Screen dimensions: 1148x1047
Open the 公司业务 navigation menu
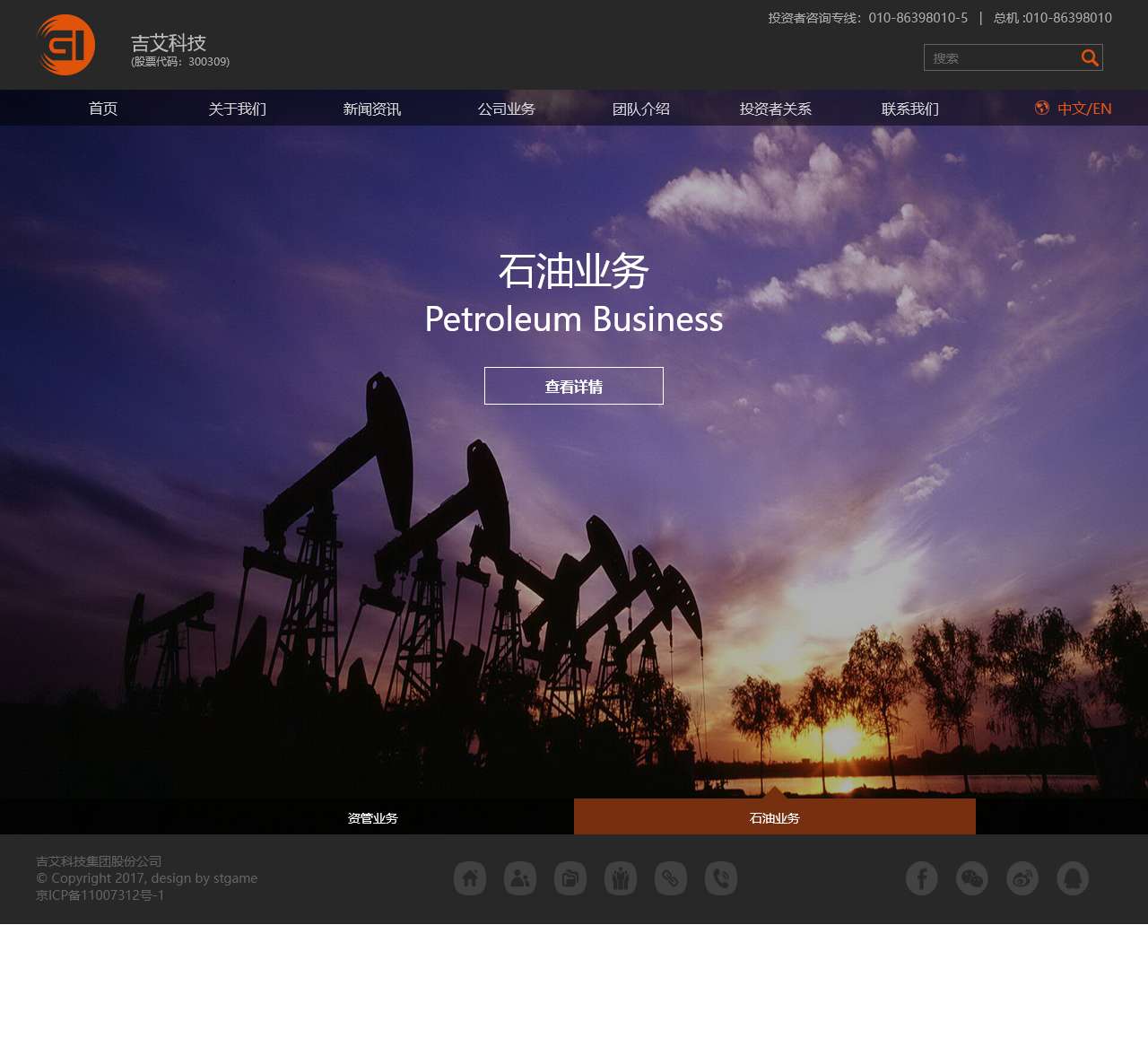[507, 109]
